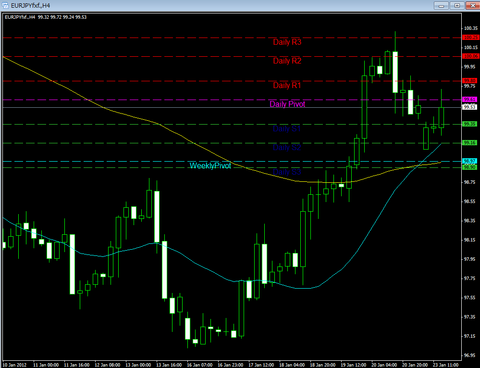This screenshot has width=480, height=368.
Task: Select the Daily S3 label
Action: (287, 172)
